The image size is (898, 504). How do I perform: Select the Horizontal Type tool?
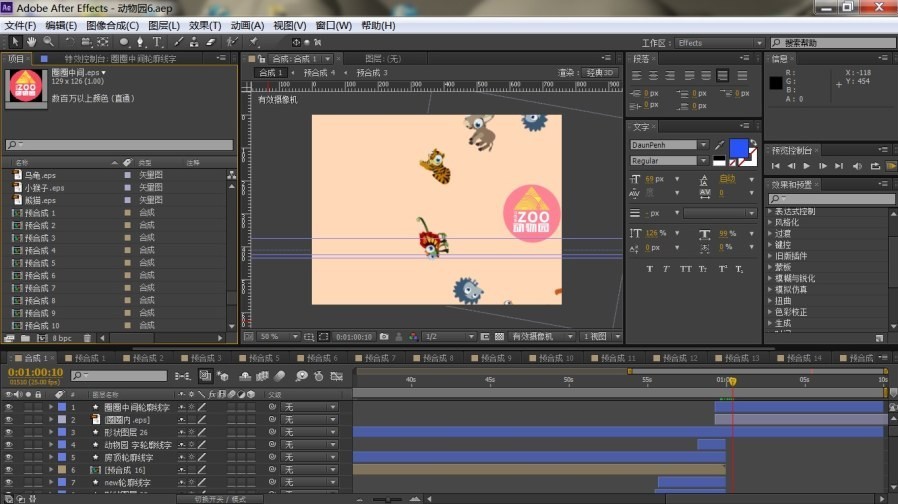pos(157,42)
